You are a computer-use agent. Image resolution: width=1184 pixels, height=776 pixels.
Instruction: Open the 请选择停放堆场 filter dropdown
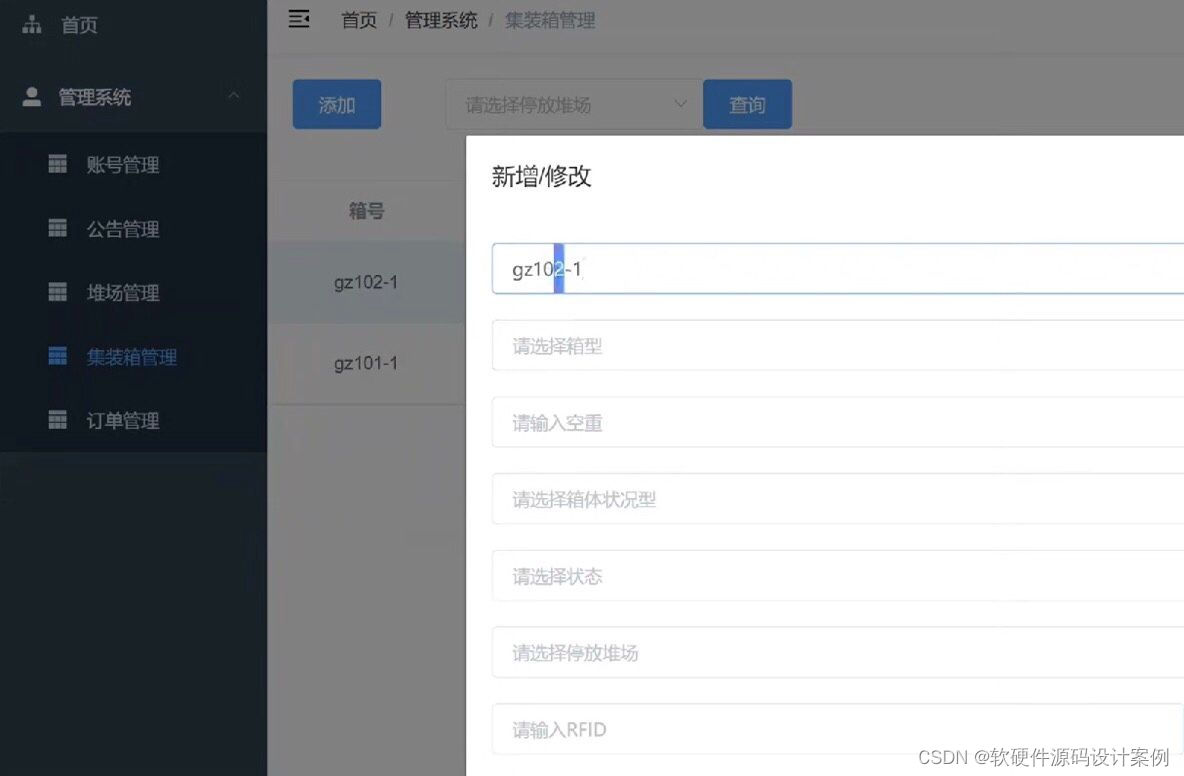[572, 104]
